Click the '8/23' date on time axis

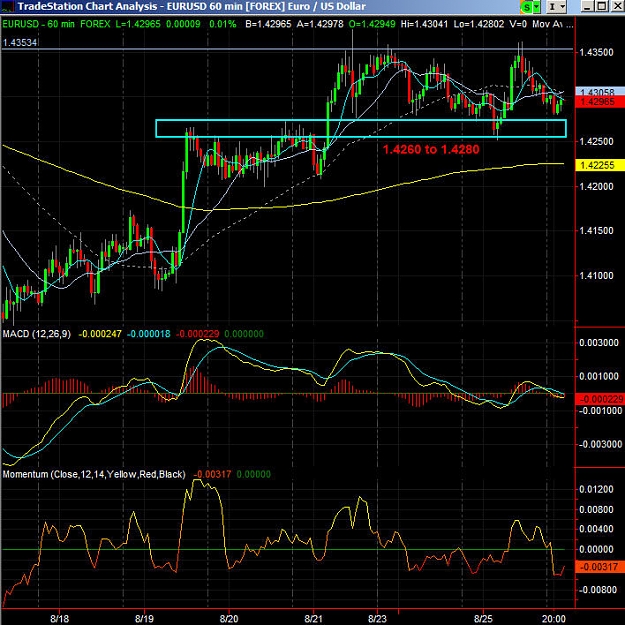(x=377, y=619)
